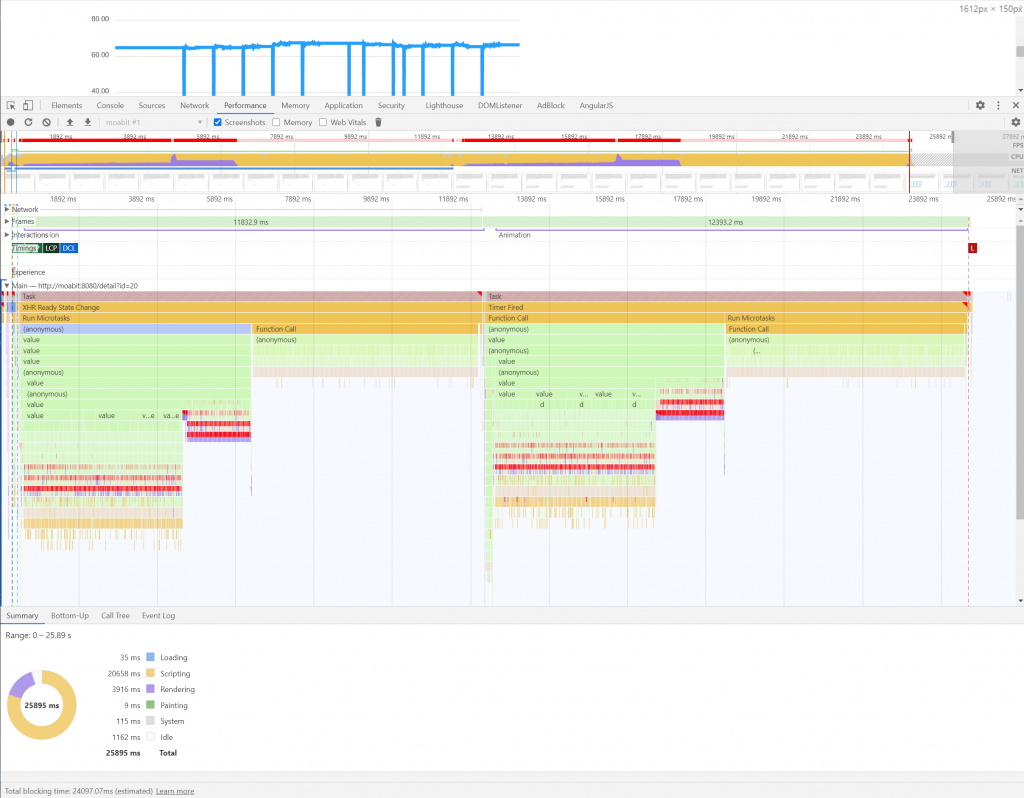Enable the Memory capture checkbox

[x=277, y=121]
